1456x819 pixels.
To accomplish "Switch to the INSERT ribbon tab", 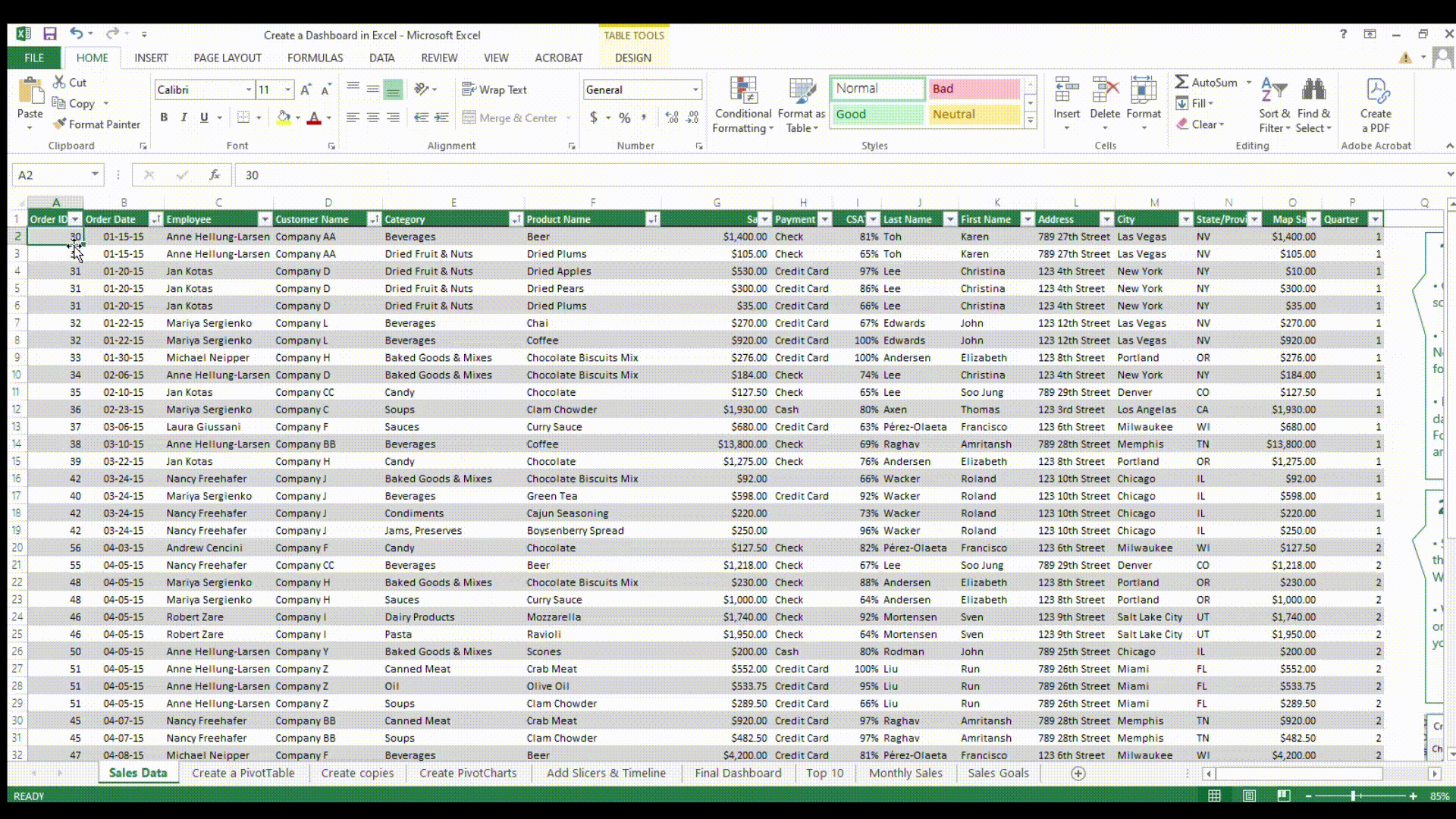I will pos(151,58).
